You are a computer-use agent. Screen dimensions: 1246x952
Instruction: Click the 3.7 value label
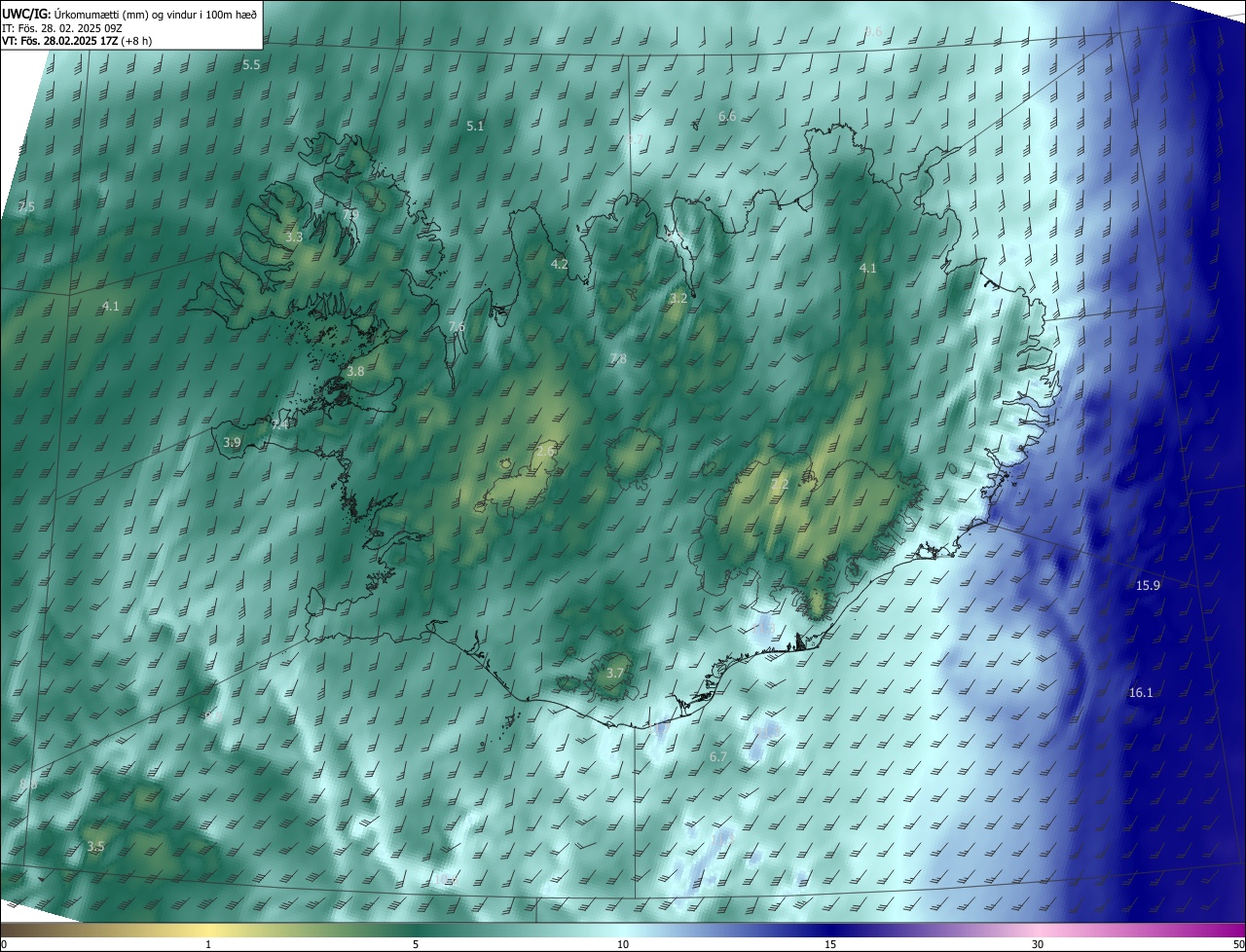(x=614, y=673)
